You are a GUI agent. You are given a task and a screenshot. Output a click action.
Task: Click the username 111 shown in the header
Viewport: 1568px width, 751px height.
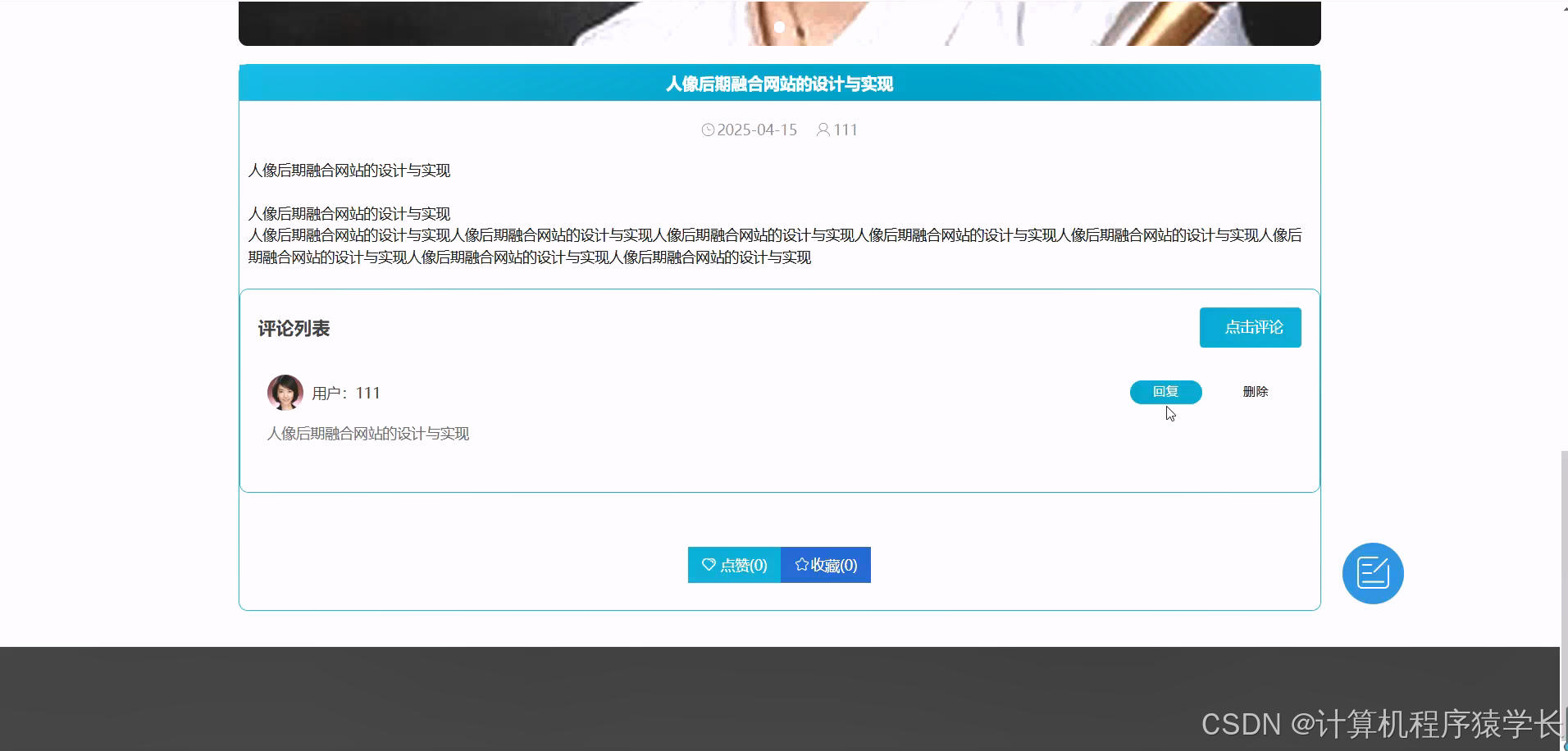[x=845, y=130]
